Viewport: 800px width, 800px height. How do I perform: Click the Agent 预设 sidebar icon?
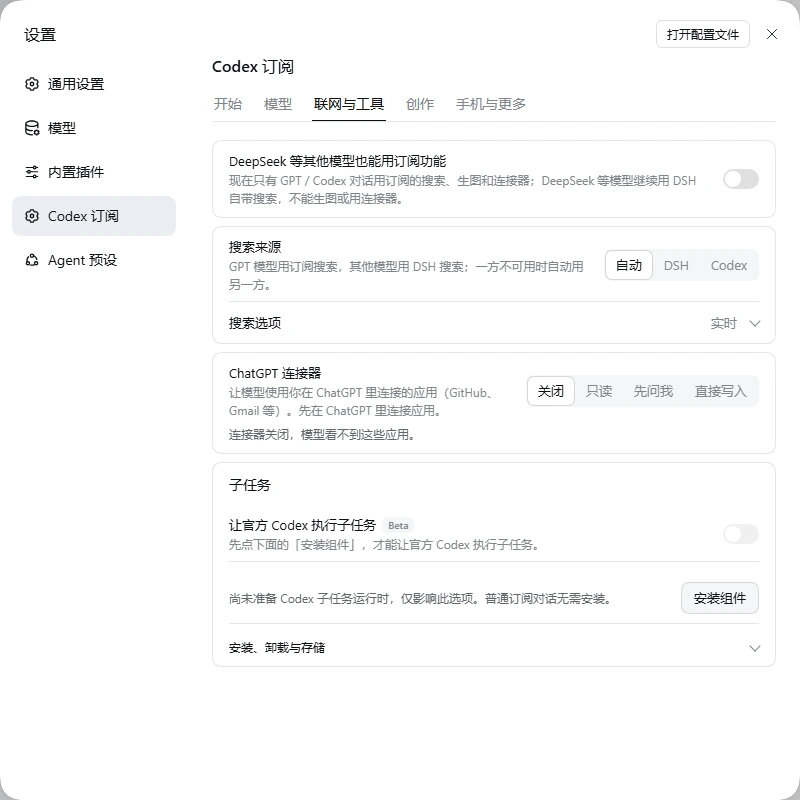pos(32,260)
